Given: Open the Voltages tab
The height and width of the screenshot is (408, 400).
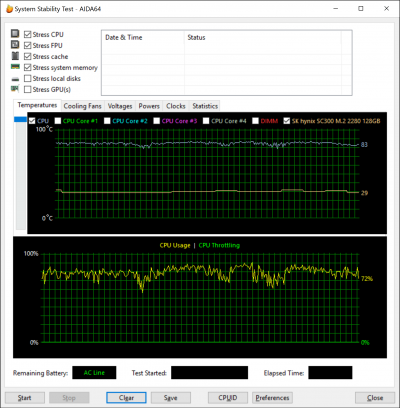Looking at the screenshot, I should (x=120, y=106).
